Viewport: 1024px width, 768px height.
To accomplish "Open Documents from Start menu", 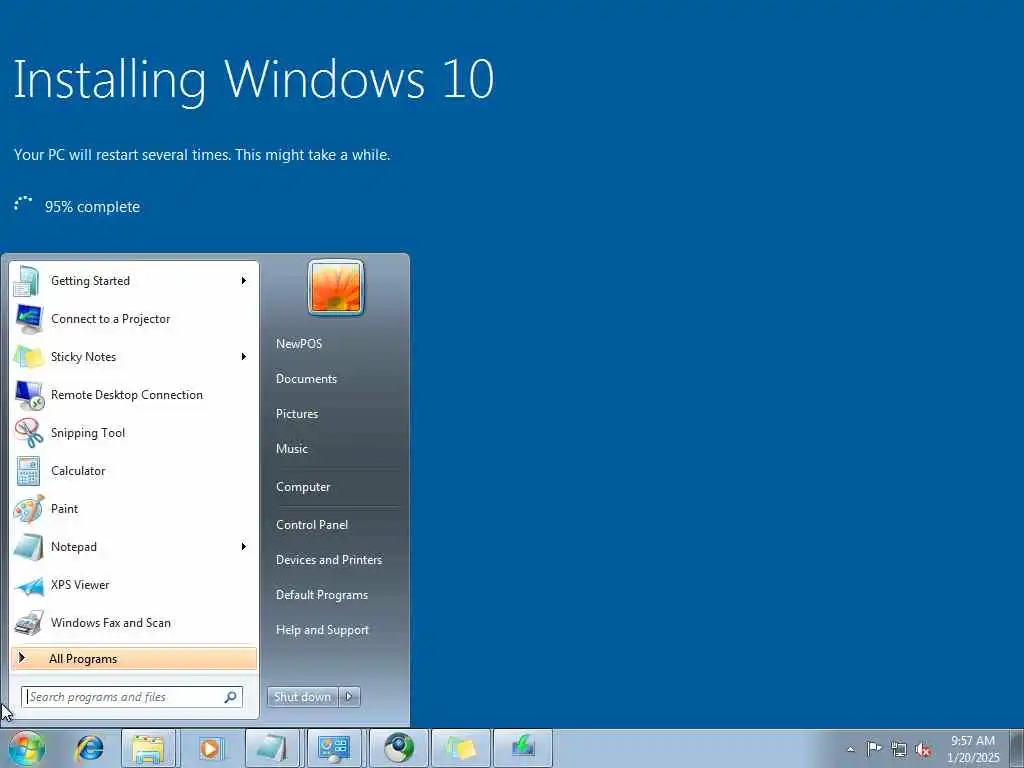I will 306,379.
